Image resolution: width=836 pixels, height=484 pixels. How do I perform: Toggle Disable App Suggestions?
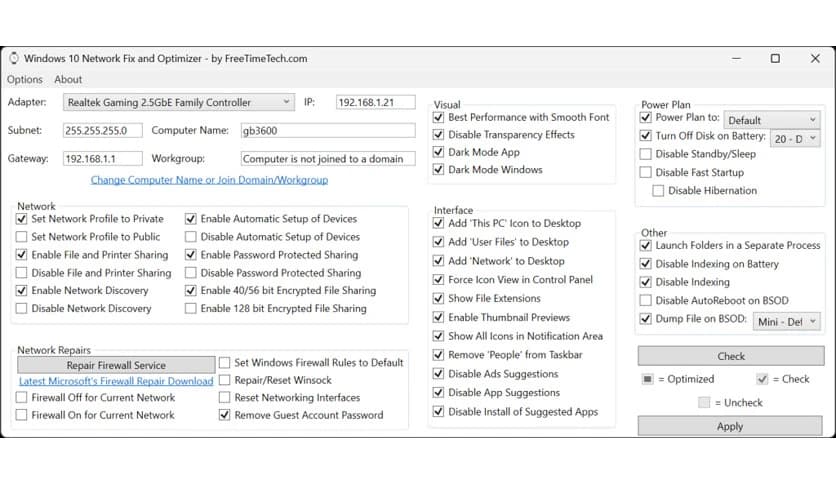pos(439,393)
